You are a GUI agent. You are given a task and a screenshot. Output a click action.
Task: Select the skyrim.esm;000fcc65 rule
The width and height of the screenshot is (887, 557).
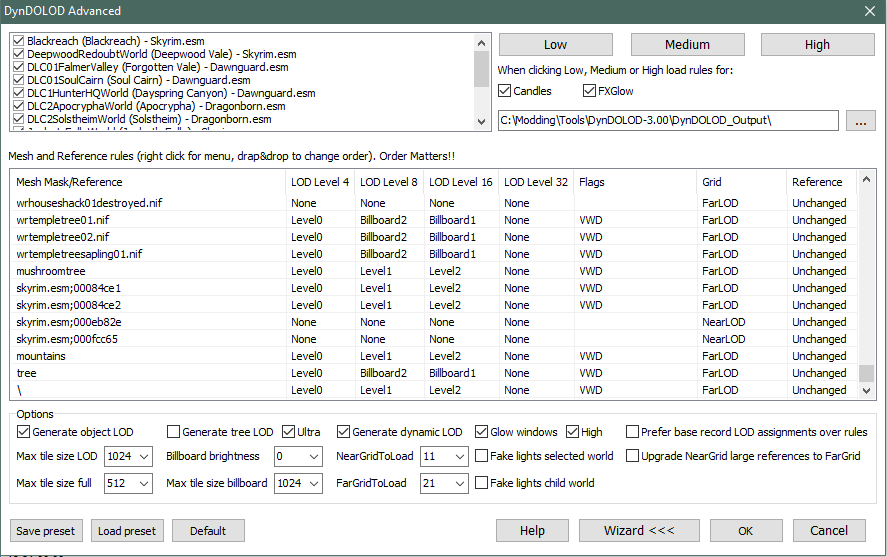tap(433, 339)
